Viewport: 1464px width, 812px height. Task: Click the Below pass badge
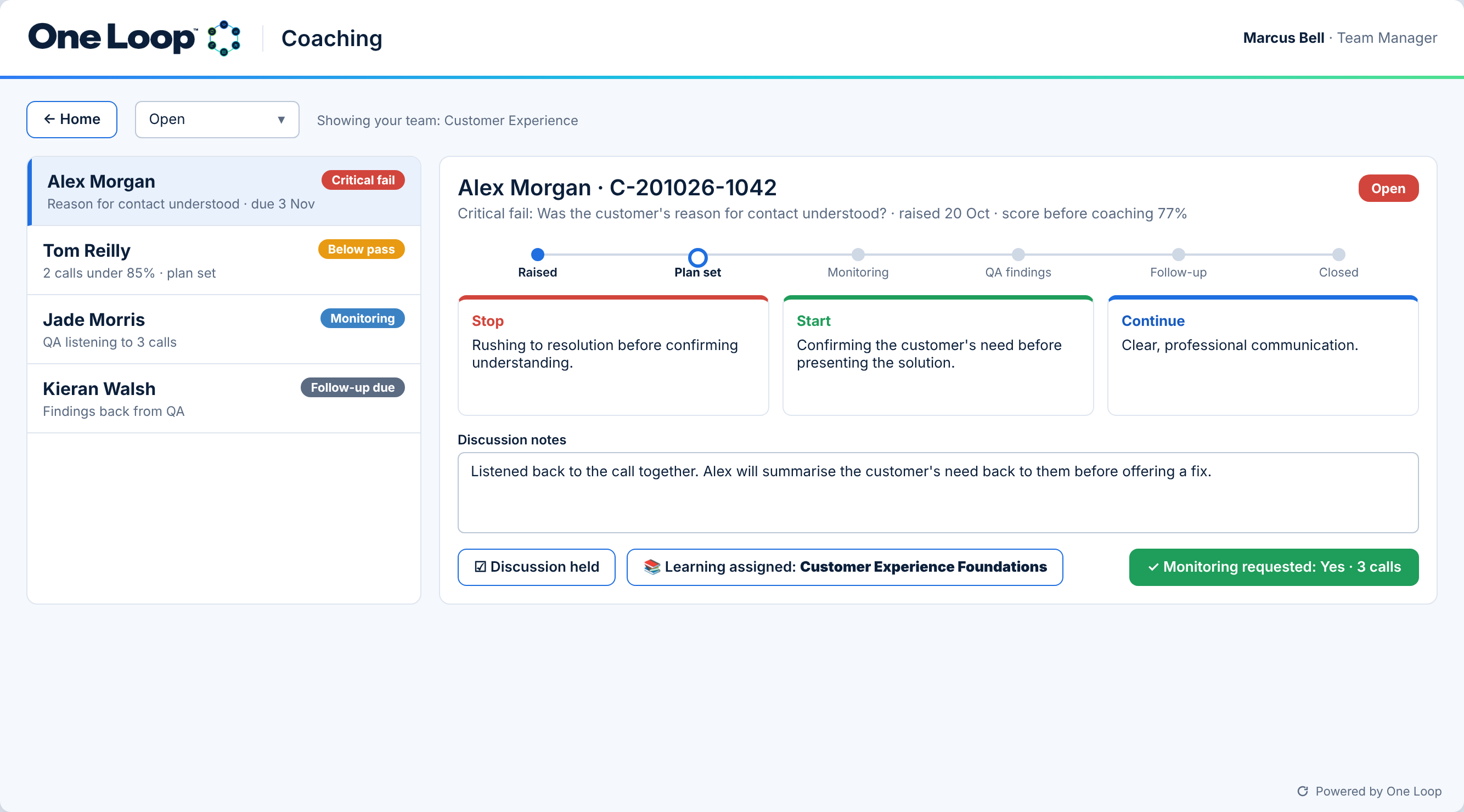[362, 250]
